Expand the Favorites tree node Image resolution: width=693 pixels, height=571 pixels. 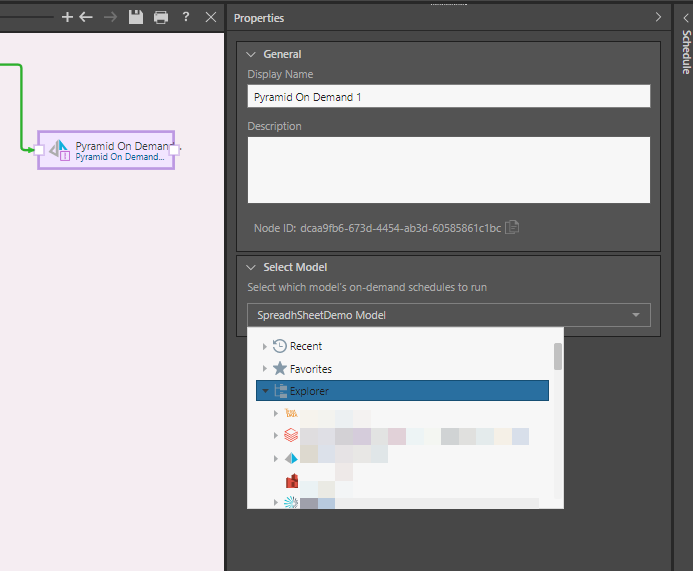265,369
